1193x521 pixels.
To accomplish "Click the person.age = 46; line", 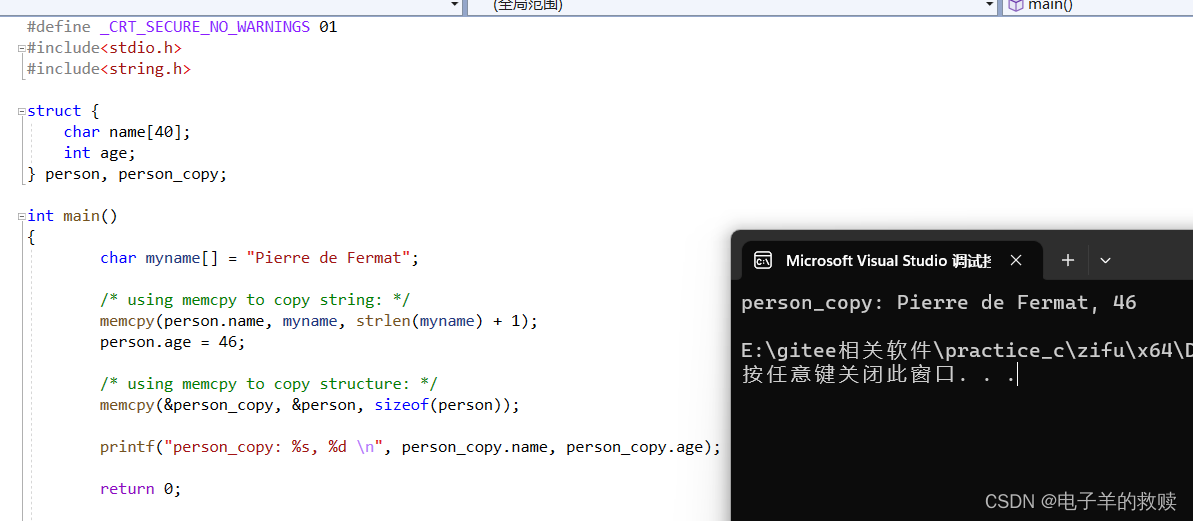I will (x=173, y=342).
